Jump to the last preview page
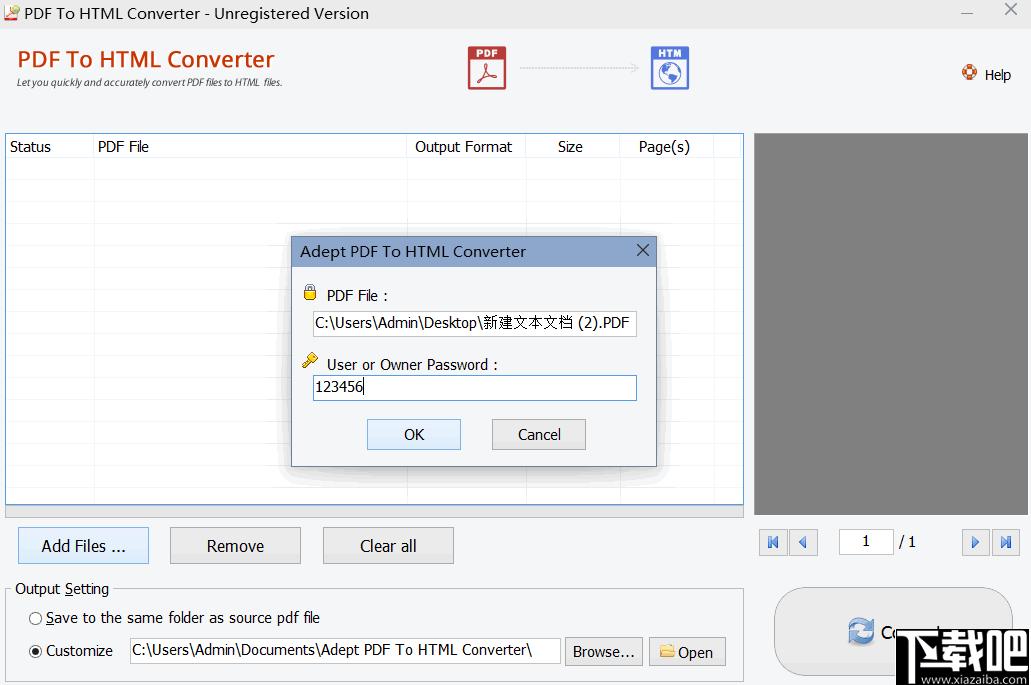Screen dimensions: 1031x685 [1005, 542]
